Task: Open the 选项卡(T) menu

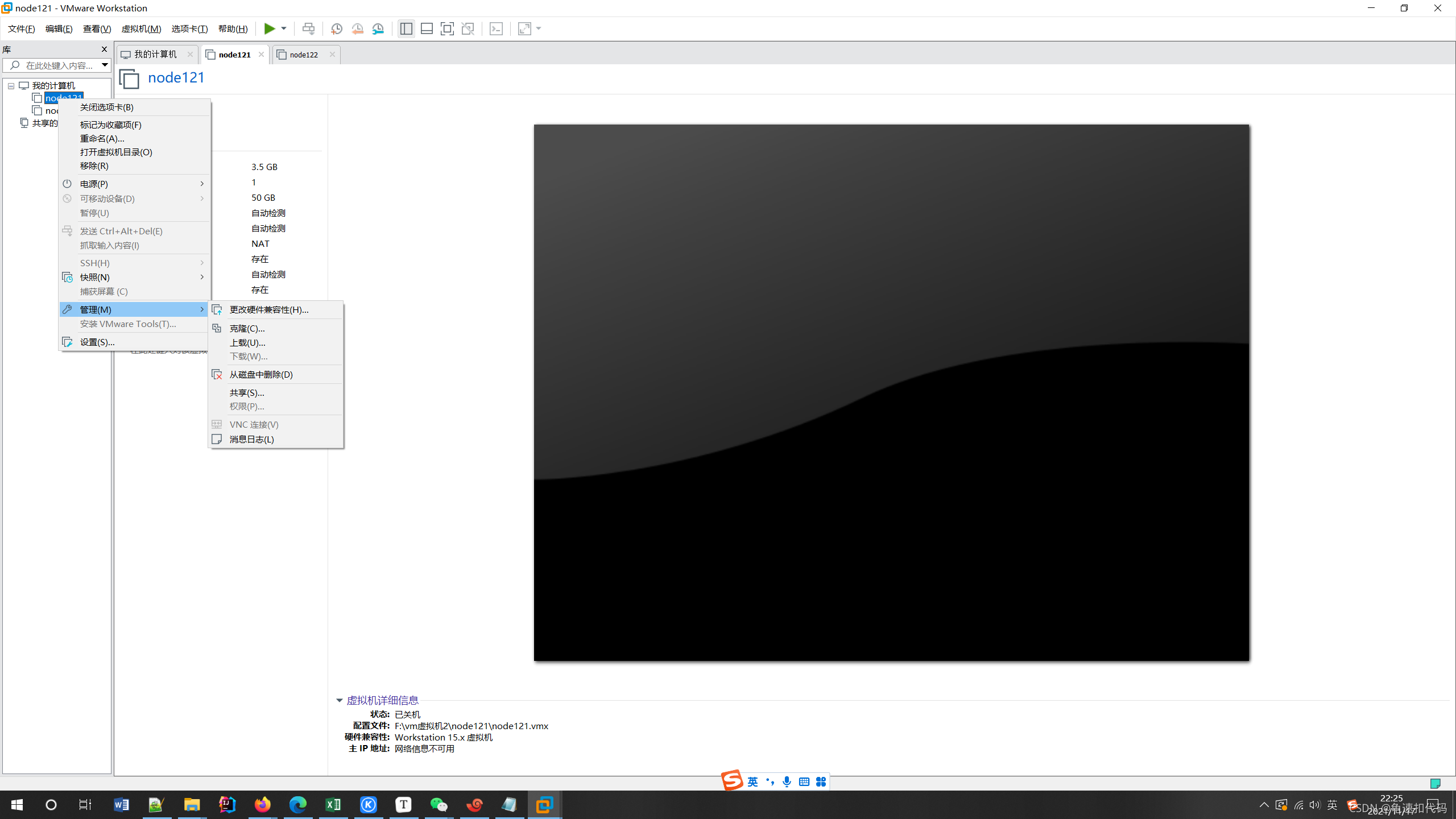Action: [x=190, y=28]
